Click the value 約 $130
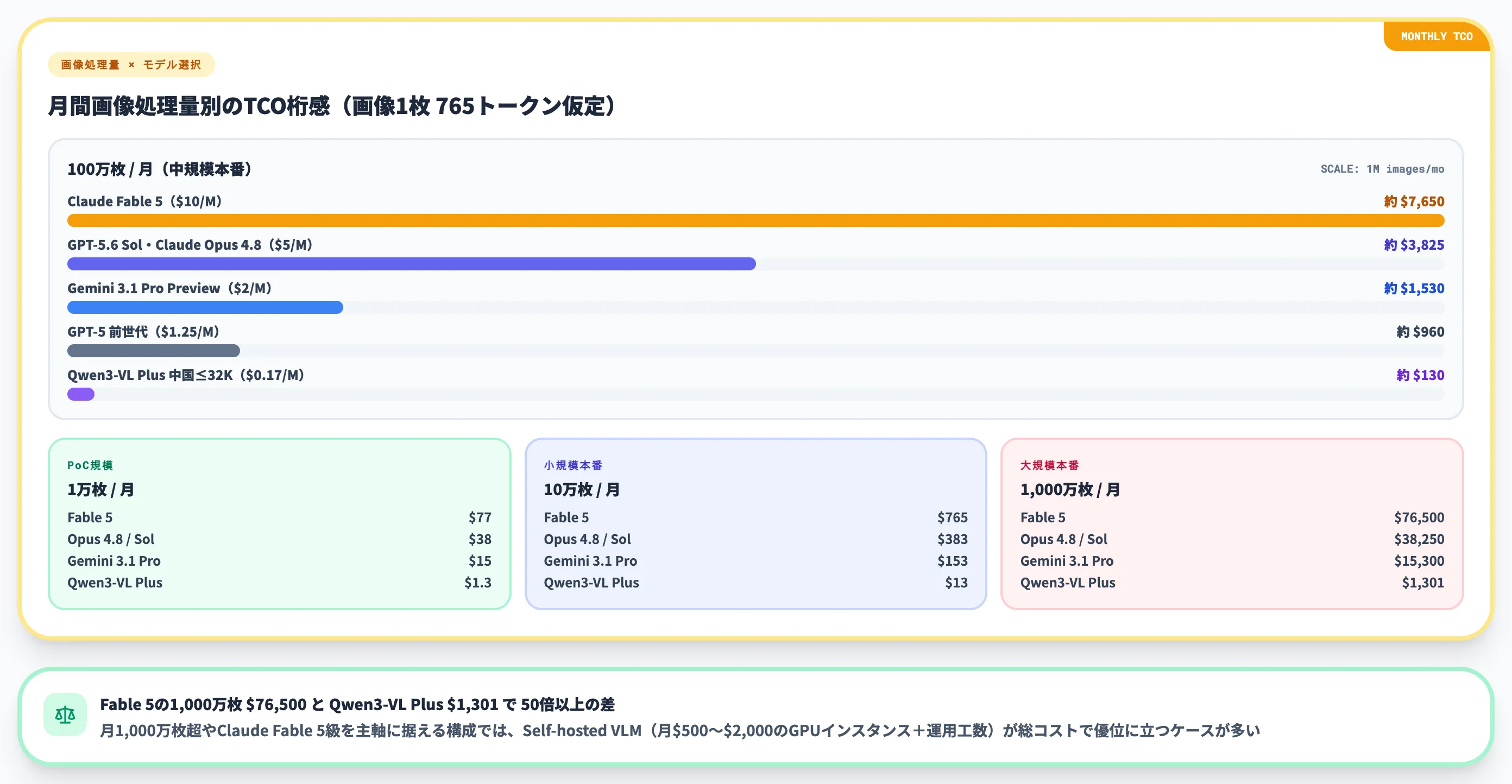 pos(1420,375)
